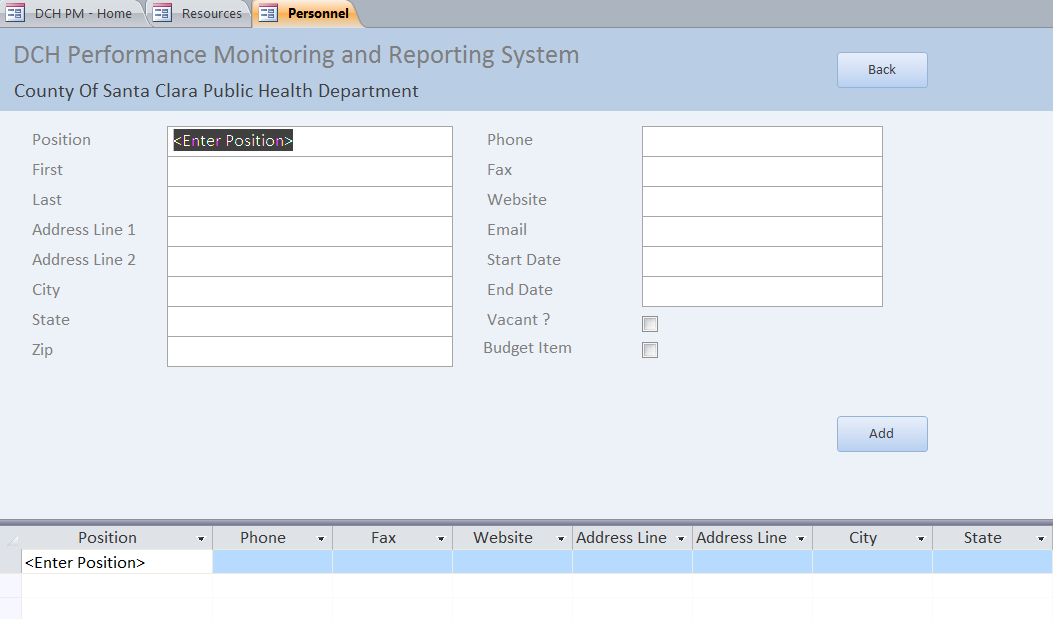Open the Website column dropdown arrow
The width and height of the screenshot is (1053, 619).
click(561, 539)
